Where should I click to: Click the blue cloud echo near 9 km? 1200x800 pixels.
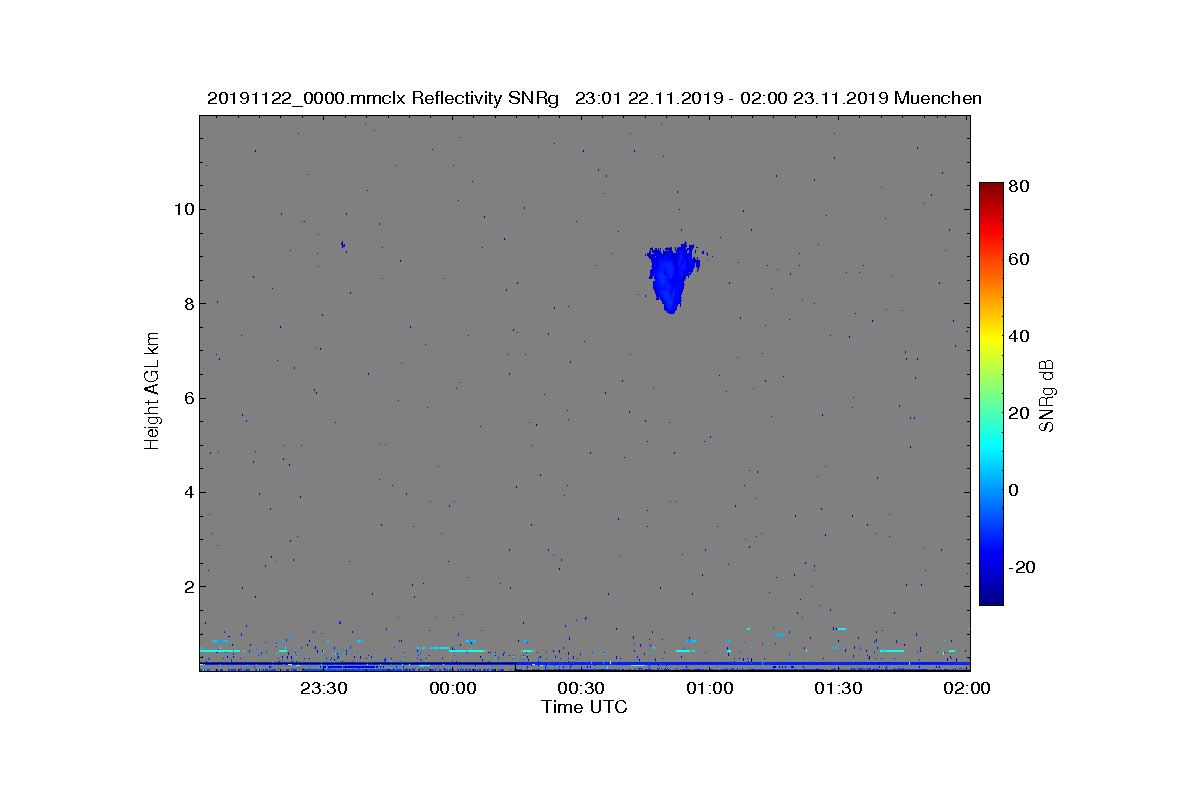(x=672, y=277)
